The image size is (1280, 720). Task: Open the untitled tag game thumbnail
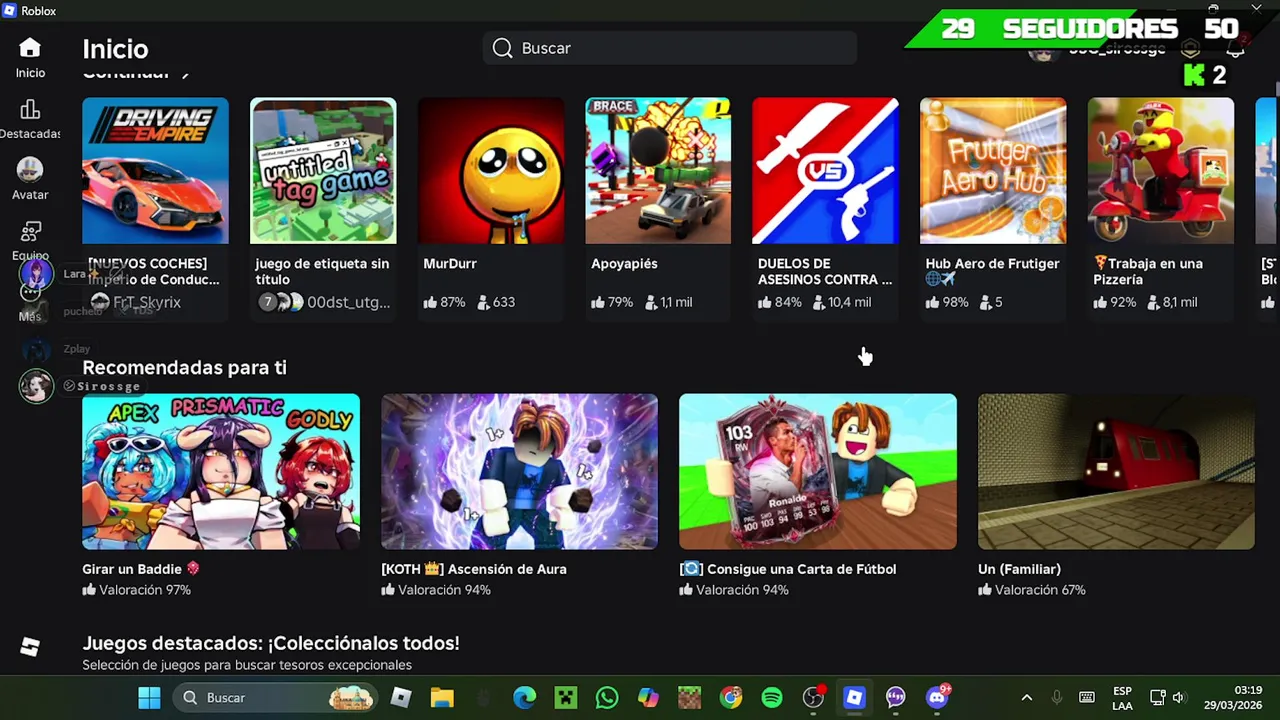click(x=323, y=171)
